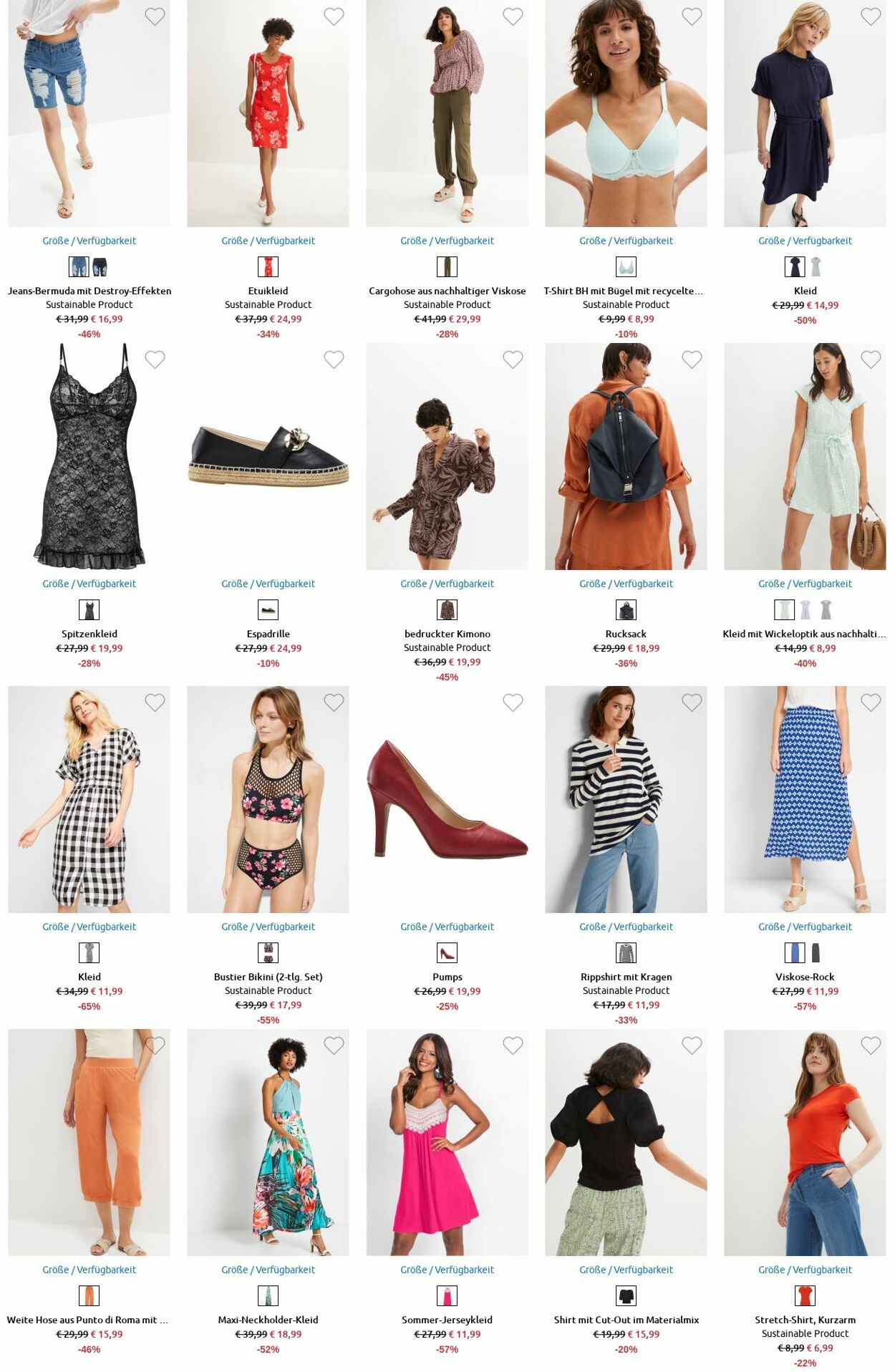Wishlist the Maxi-Neckholder-Kleid with heart icon
Image resolution: width=895 pixels, height=1372 pixels.
coord(334,1045)
